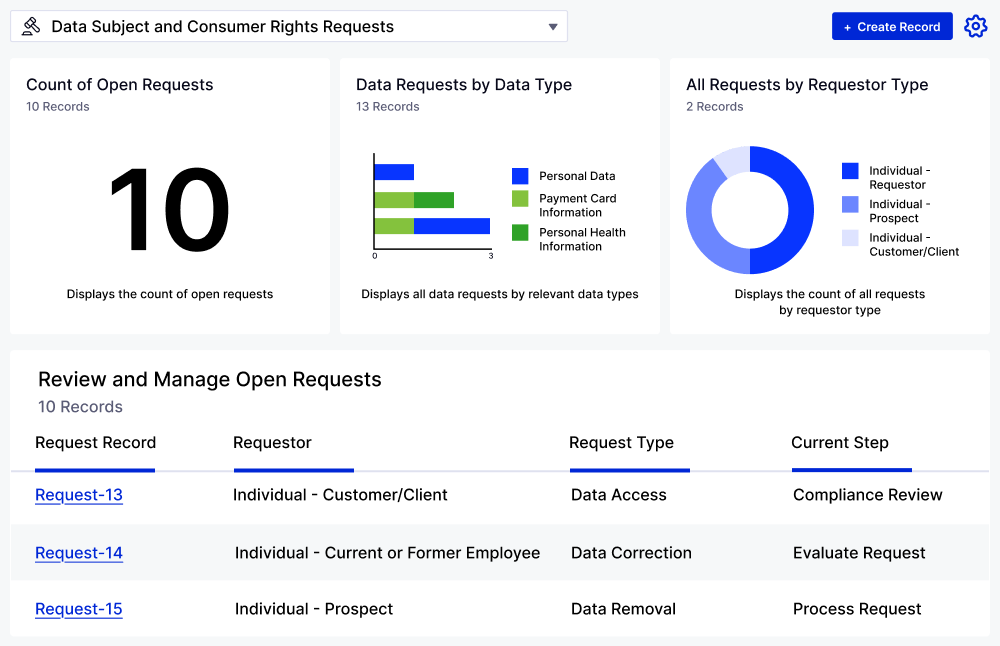
Task: Open the settings gear icon
Action: tap(975, 27)
